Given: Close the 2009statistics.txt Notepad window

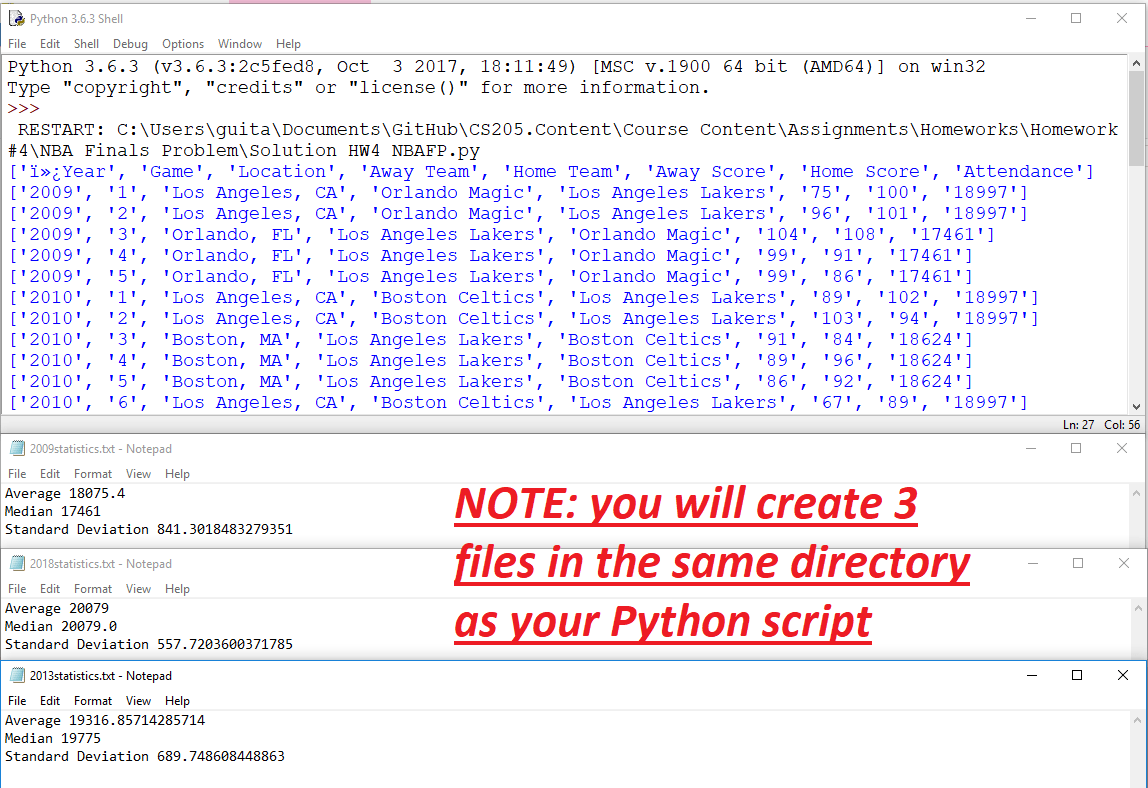Looking at the screenshot, I should [x=1122, y=448].
